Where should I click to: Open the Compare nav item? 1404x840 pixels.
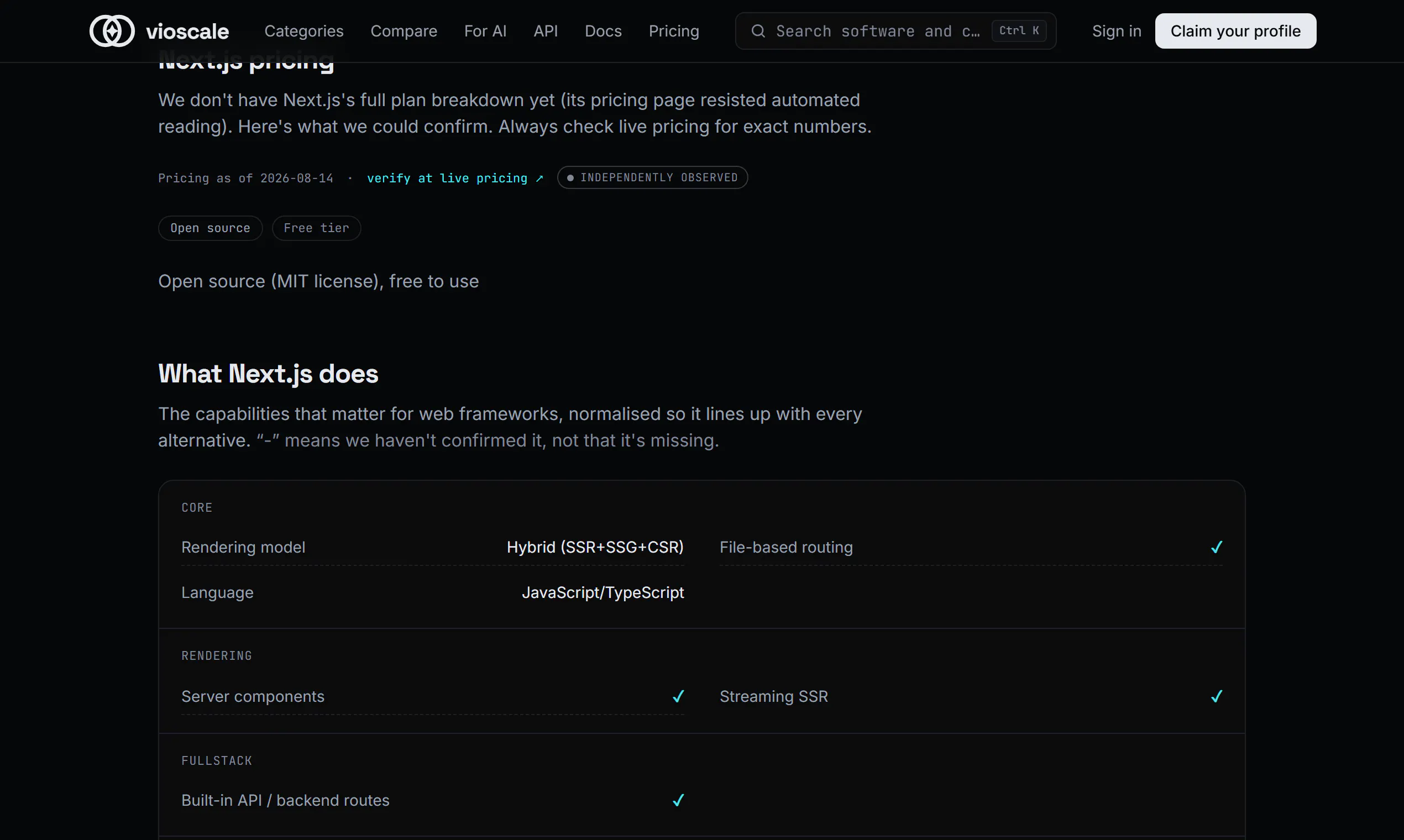point(404,31)
